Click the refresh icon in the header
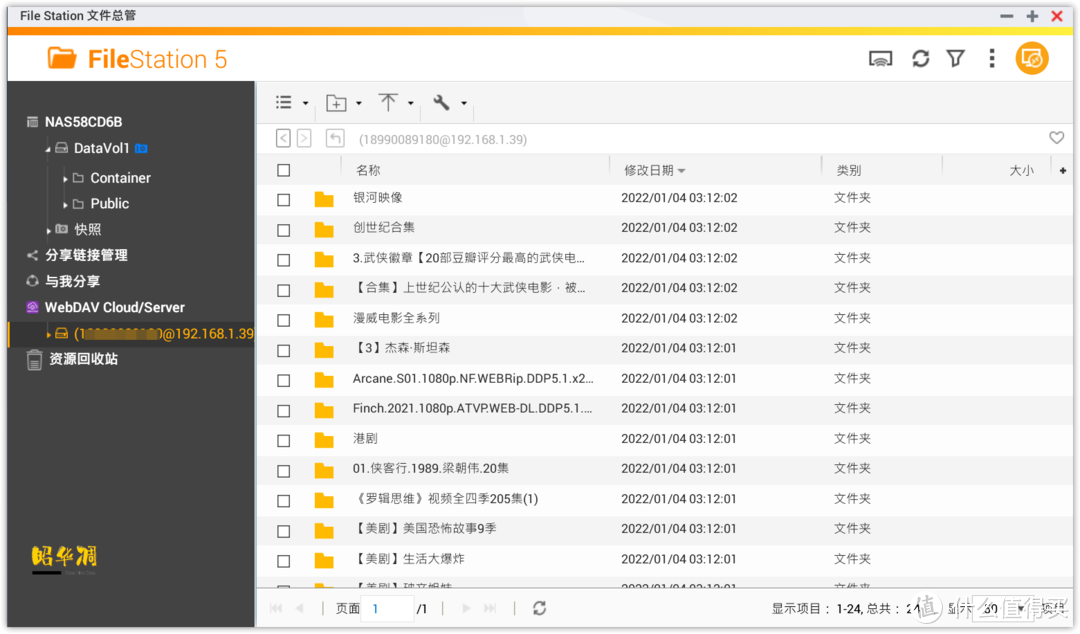 tap(920, 59)
